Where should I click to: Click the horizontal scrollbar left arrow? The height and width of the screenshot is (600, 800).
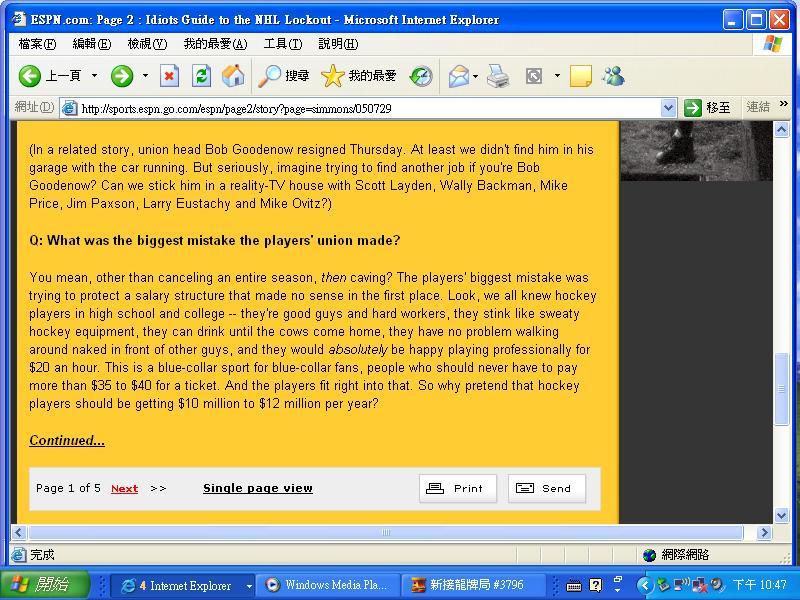tap(18, 533)
